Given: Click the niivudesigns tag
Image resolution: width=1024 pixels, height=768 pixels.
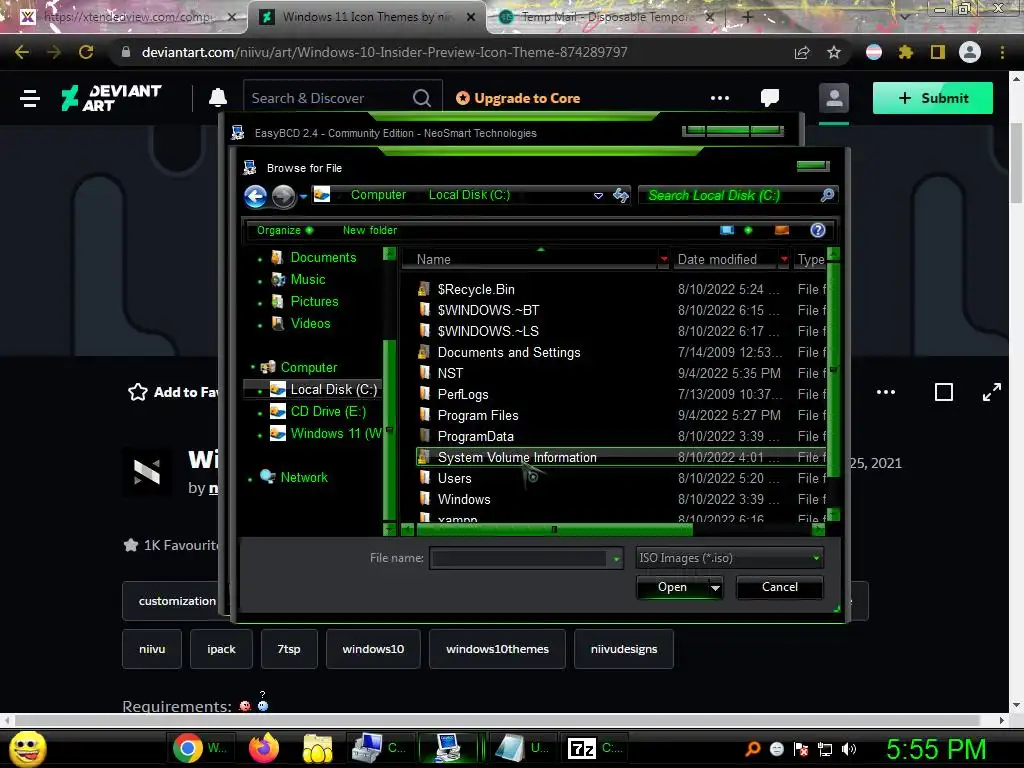Looking at the screenshot, I should click(624, 649).
